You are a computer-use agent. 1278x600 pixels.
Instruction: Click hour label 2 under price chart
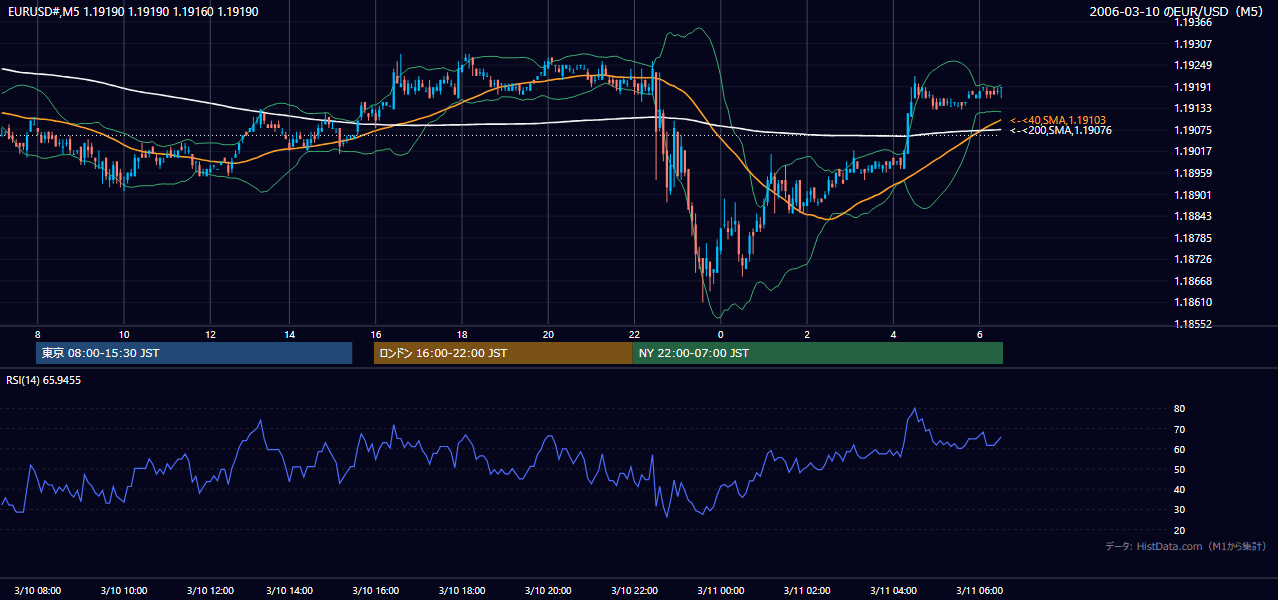click(806, 334)
